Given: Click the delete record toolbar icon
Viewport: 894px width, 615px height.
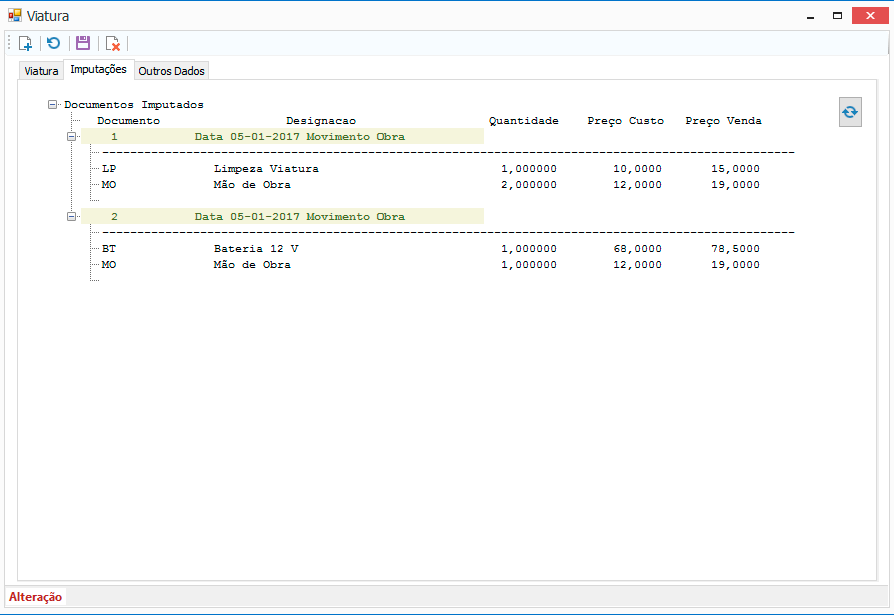Looking at the screenshot, I should pyautogui.click(x=113, y=43).
